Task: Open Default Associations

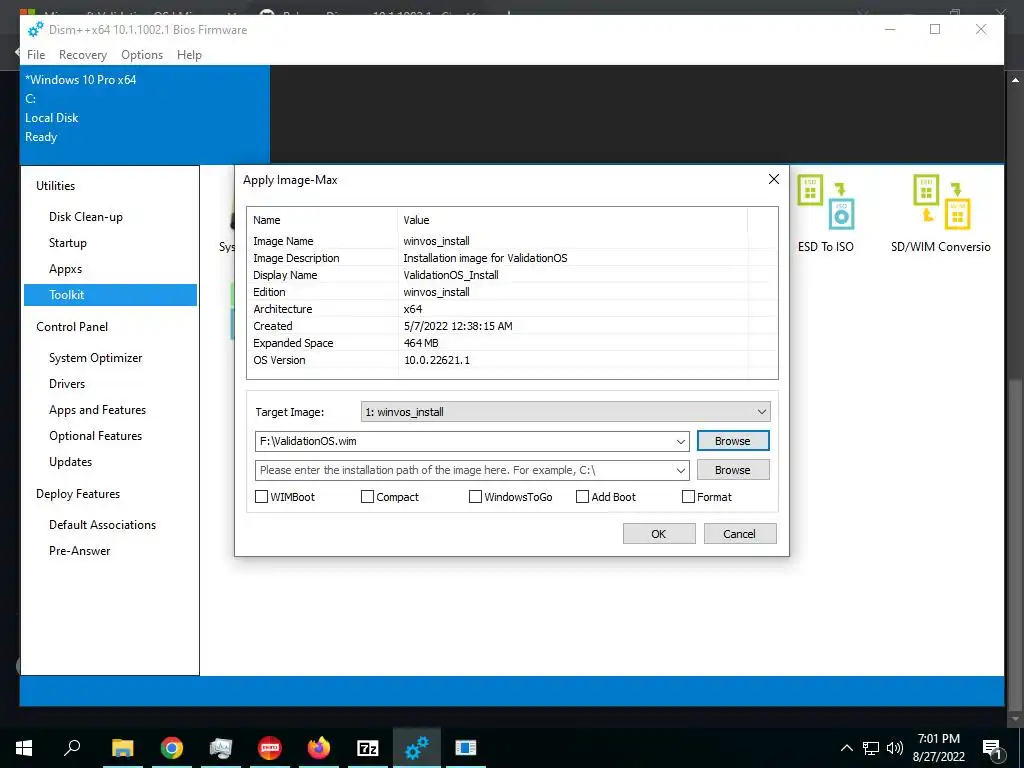Action: pyautogui.click(x=103, y=525)
